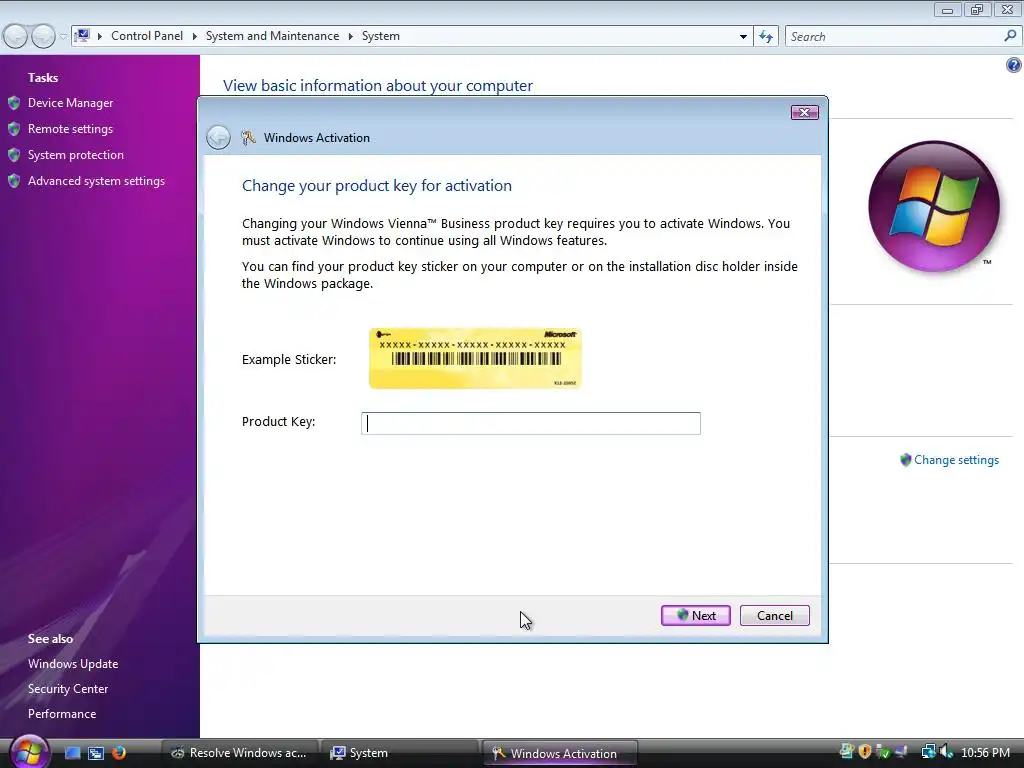
Task: Click the Windows logo orb image
Action: click(934, 206)
